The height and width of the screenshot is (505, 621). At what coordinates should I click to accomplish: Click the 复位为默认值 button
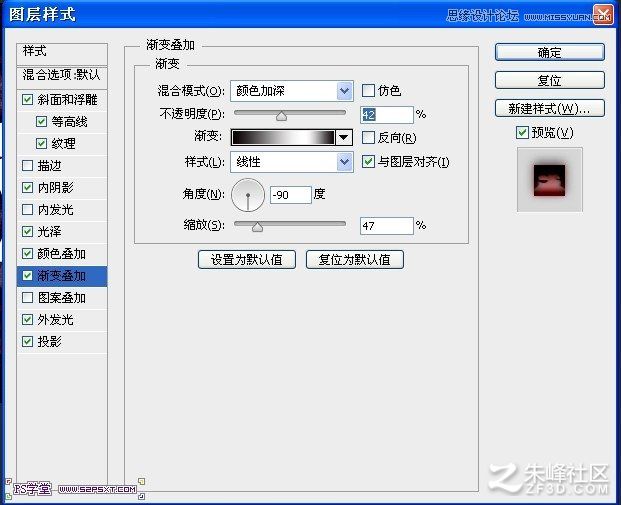tap(355, 259)
